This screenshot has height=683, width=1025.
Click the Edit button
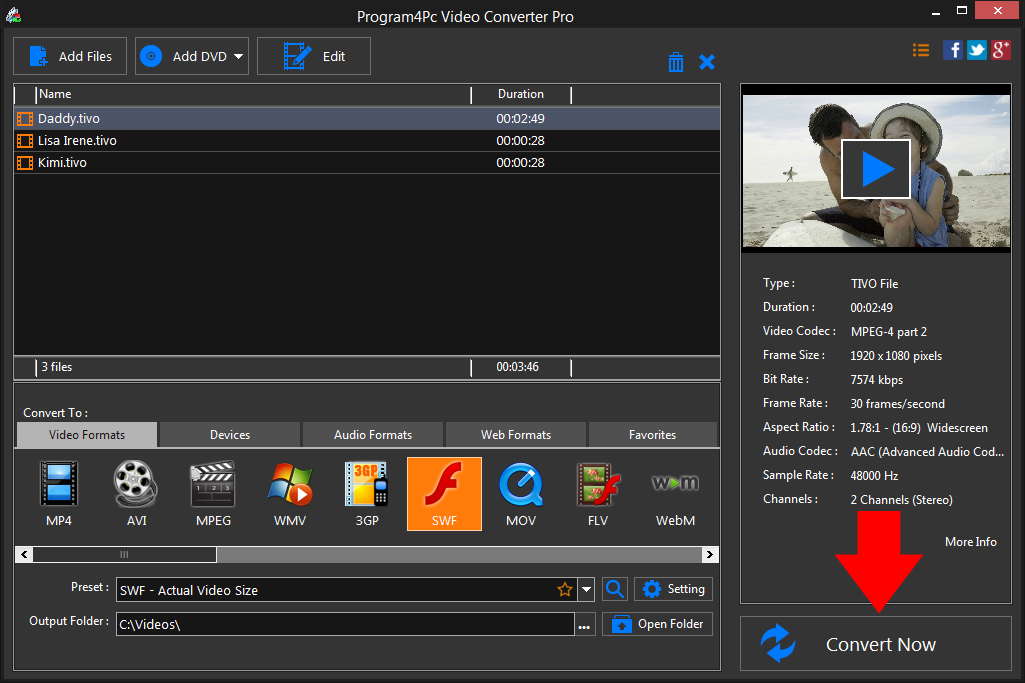[x=314, y=56]
